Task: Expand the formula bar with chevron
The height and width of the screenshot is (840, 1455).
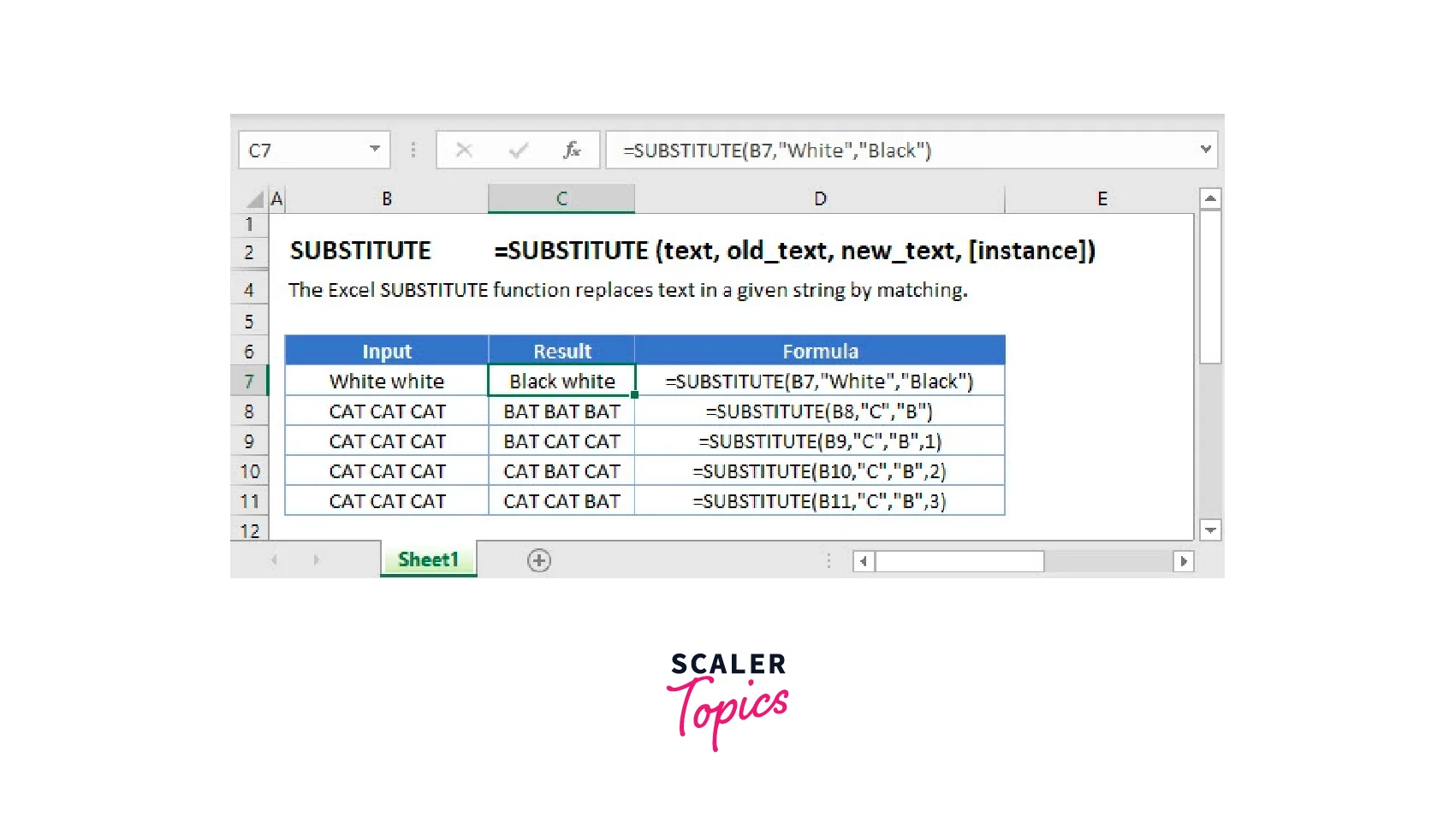Action: [x=1206, y=150]
